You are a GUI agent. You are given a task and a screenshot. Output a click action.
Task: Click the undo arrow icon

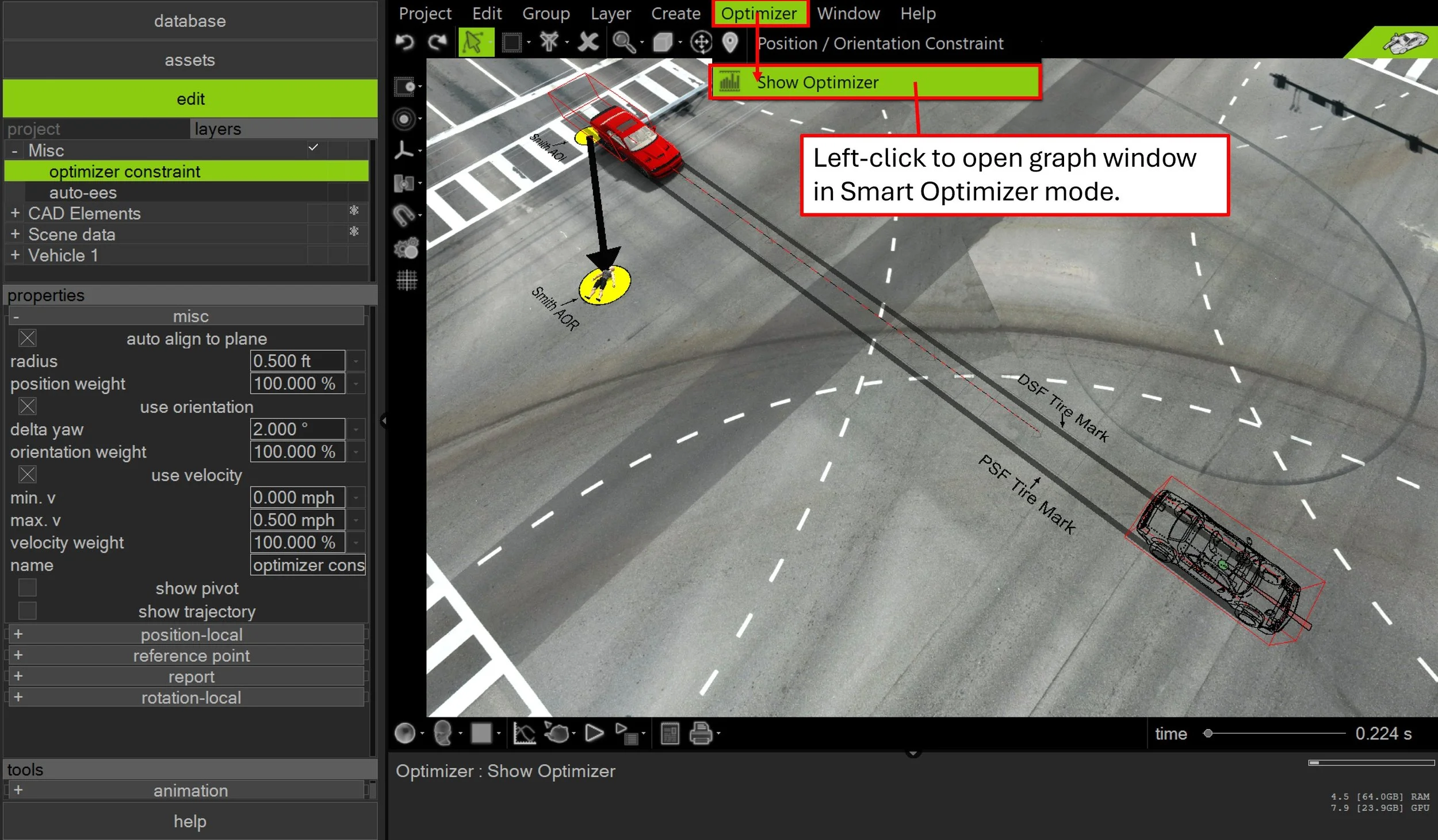[x=405, y=42]
